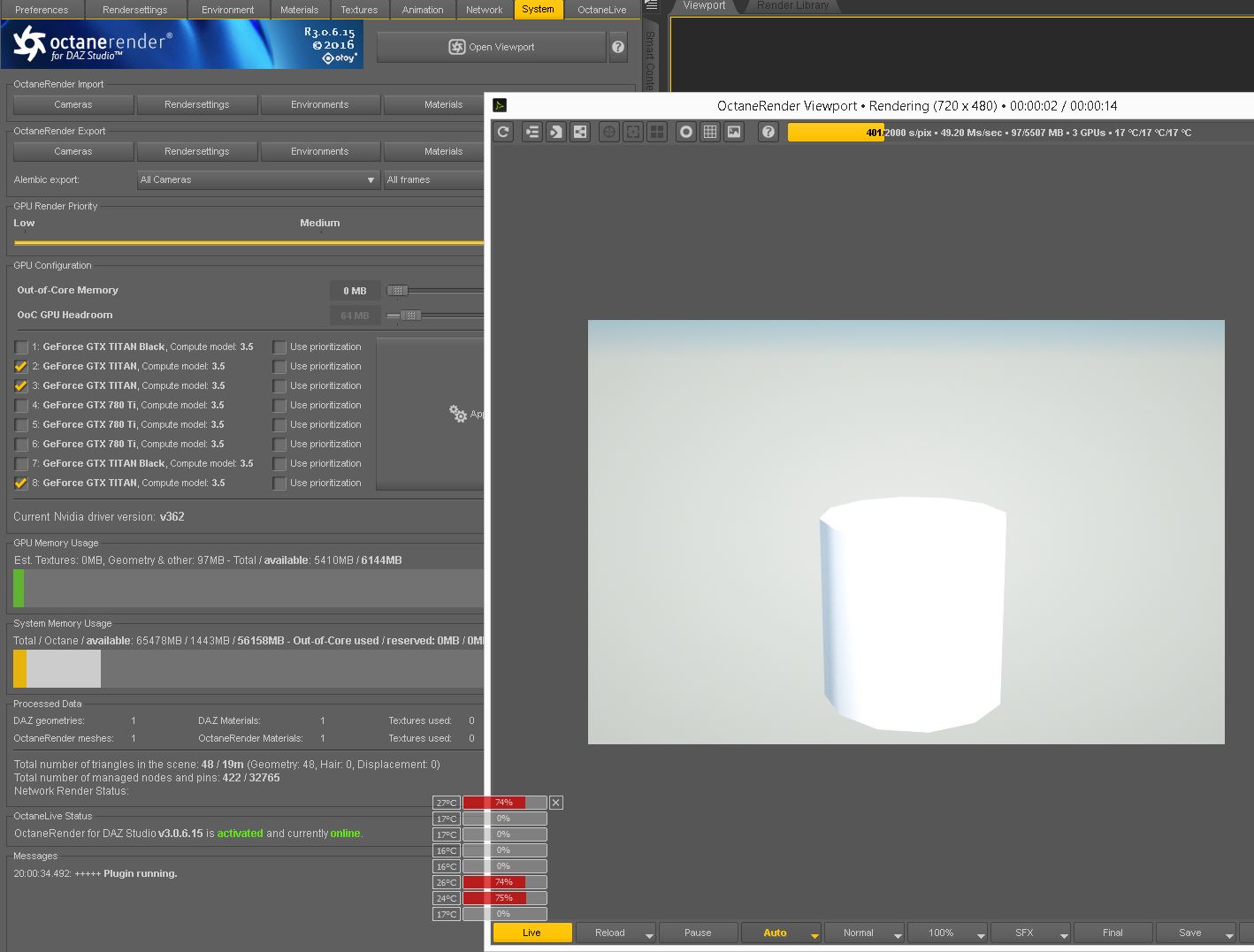
Task: Uncheck GPU 2 GeForce GTX TITAN
Action: 21,367
